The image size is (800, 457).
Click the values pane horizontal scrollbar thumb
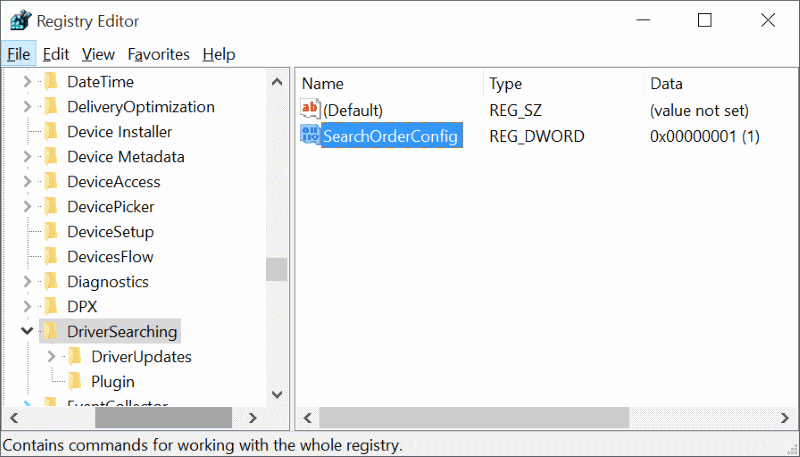[474, 418]
